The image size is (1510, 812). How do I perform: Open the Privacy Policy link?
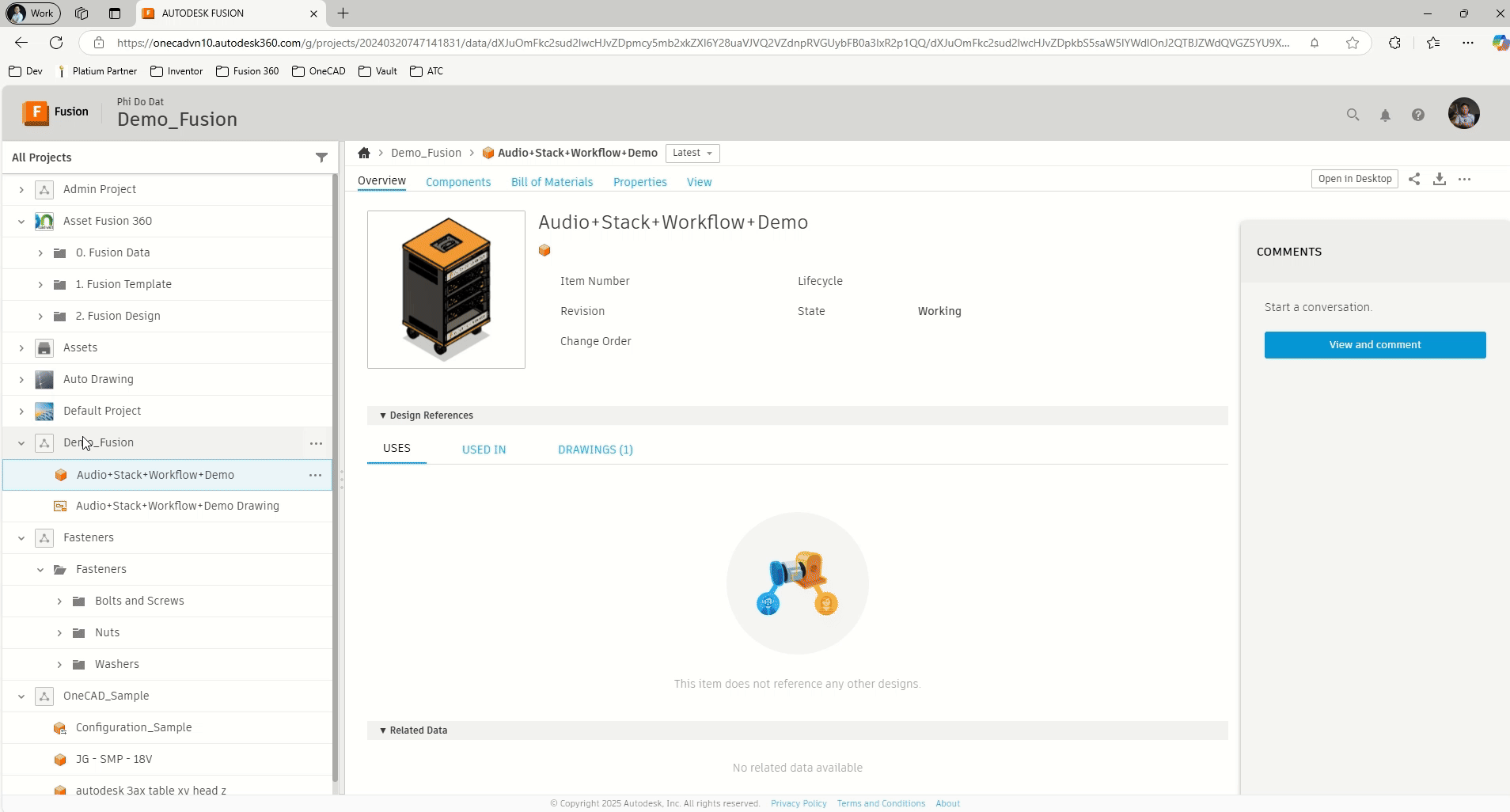point(799,803)
